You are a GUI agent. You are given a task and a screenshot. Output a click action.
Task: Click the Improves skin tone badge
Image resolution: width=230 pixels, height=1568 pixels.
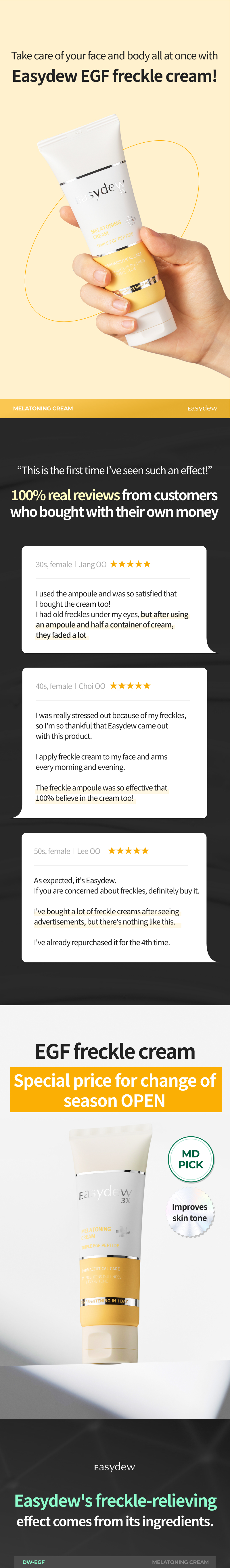[x=190, y=1212]
